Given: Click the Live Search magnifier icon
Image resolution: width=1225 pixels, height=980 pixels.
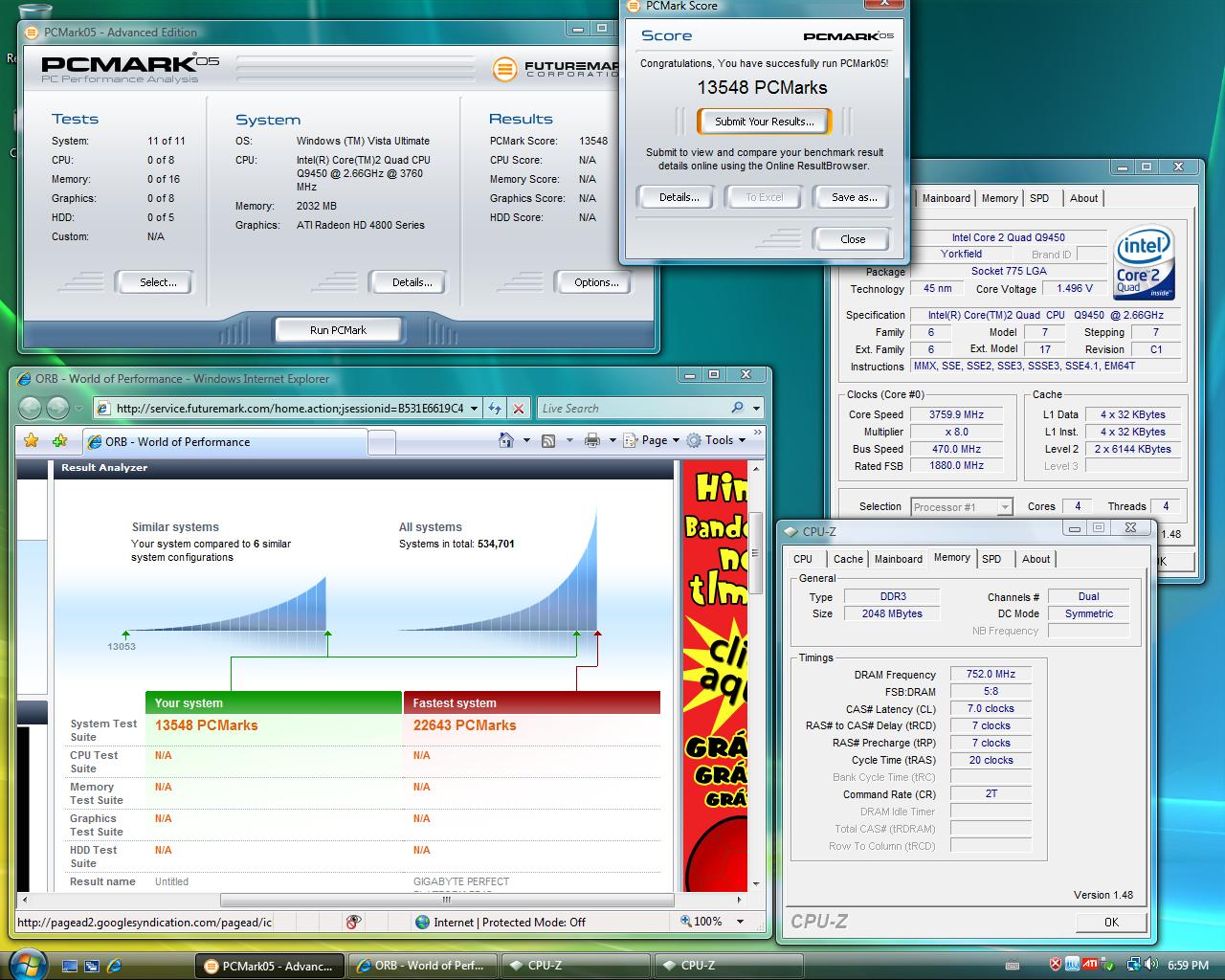Looking at the screenshot, I should tap(737, 408).
